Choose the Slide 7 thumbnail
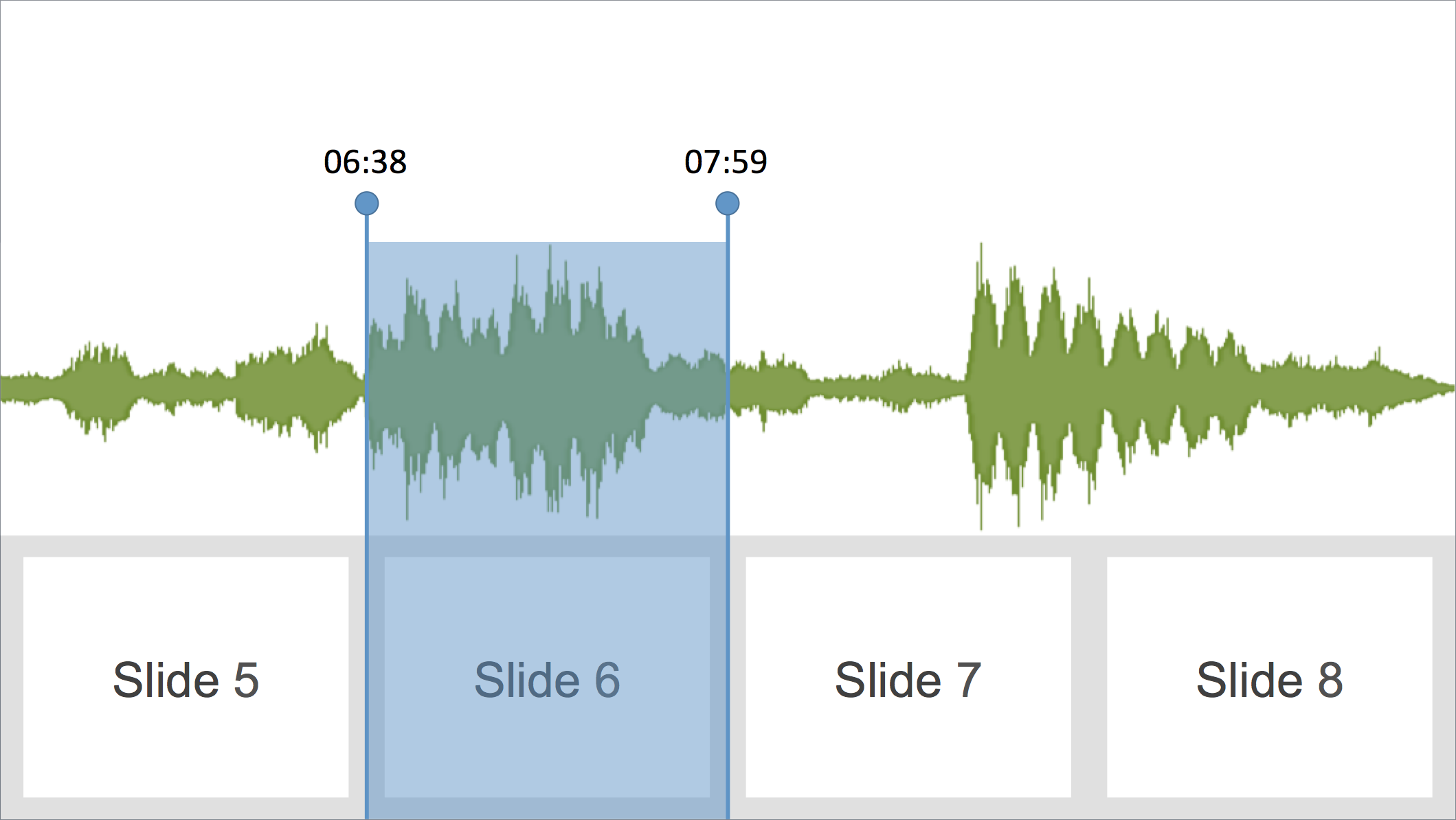The height and width of the screenshot is (820, 1456). 908,677
